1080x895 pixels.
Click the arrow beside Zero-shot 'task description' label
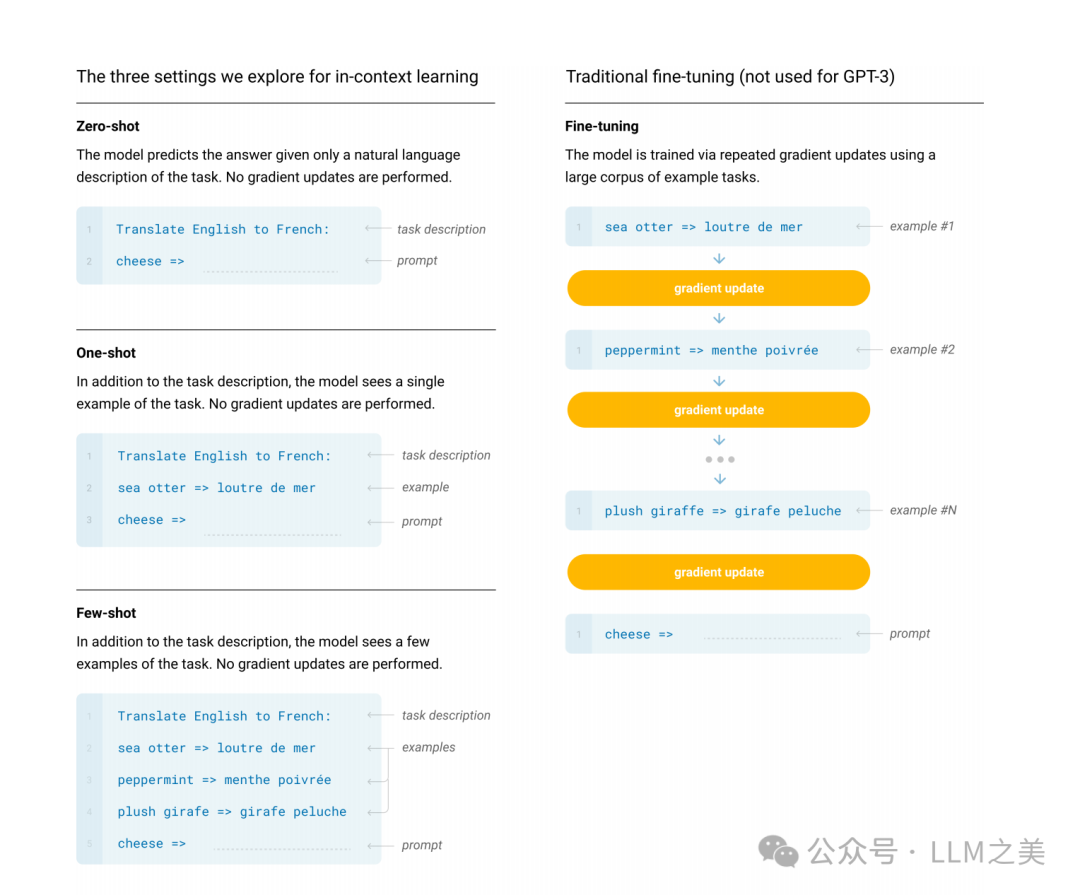pos(377,229)
